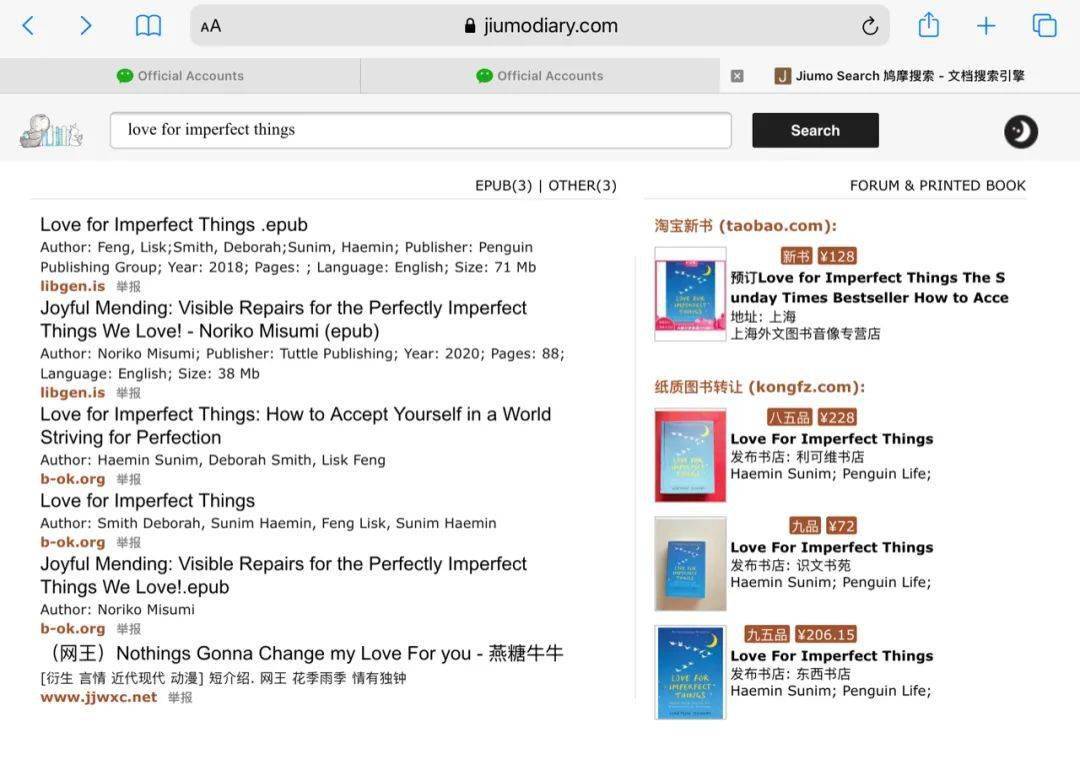Tap the Safari back arrow
Image resolution: width=1080 pixels, height=770 pixels.
coord(28,26)
